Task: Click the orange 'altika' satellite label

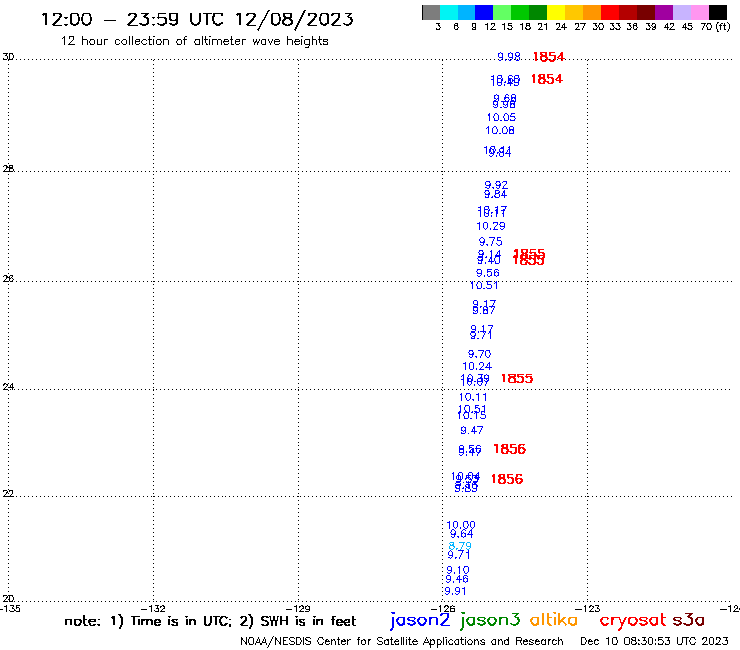Action: click(x=554, y=620)
